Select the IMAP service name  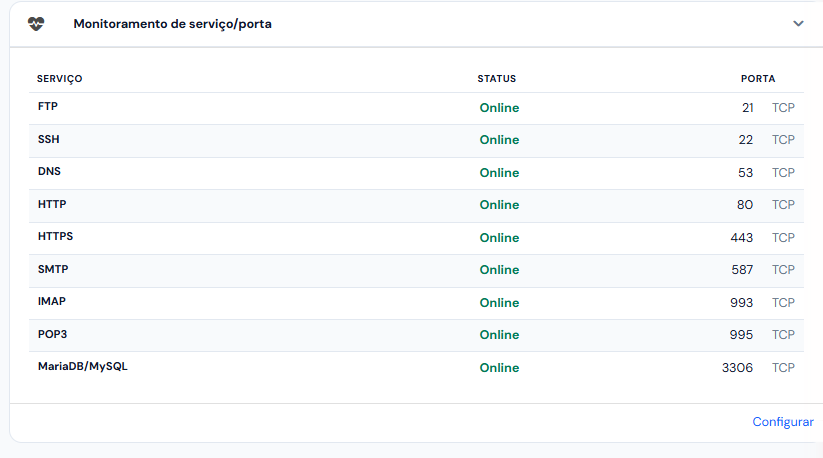[x=51, y=302]
